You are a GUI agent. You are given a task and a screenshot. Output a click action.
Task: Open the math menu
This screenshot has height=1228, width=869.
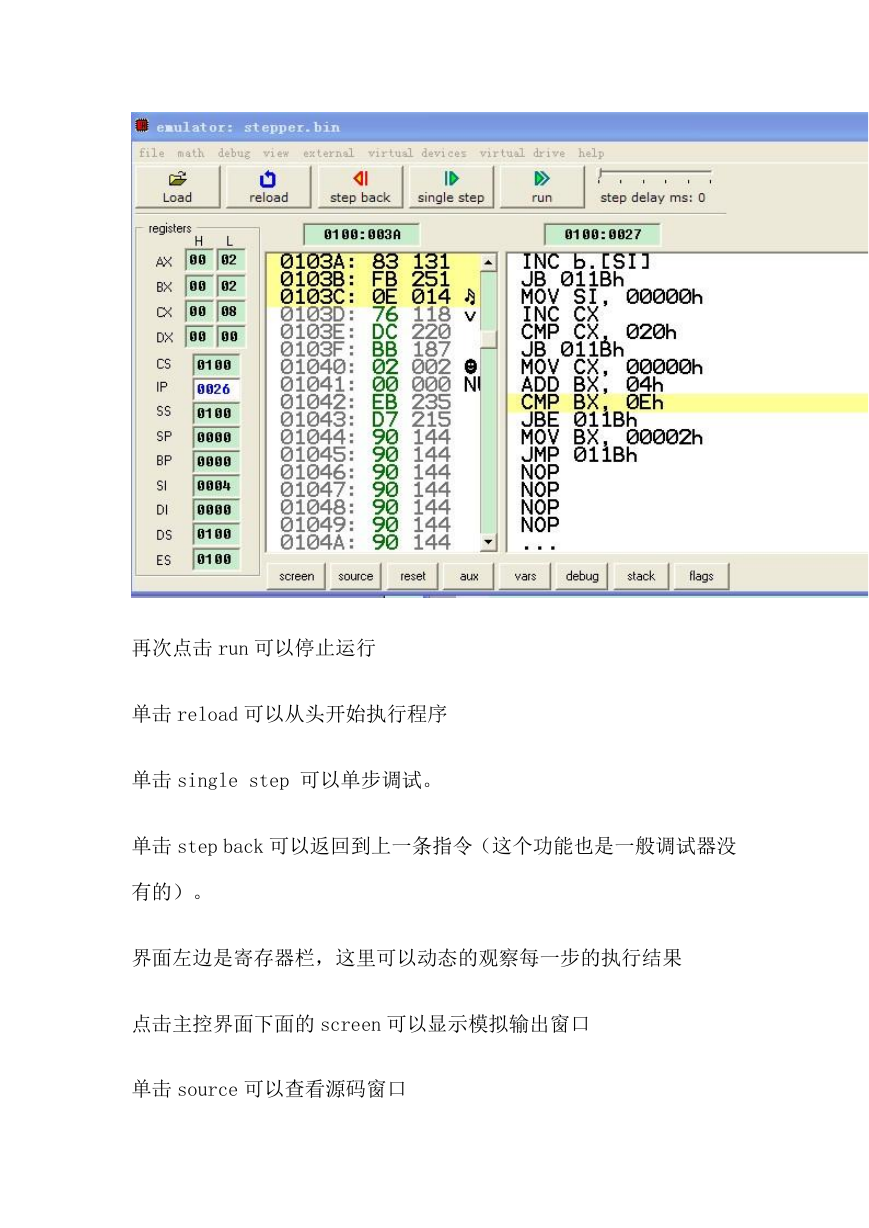click(x=191, y=153)
